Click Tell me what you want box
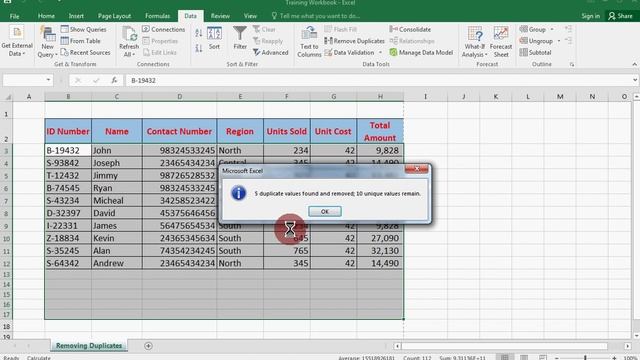Viewport: 640px width, 360px height. pos(316,16)
